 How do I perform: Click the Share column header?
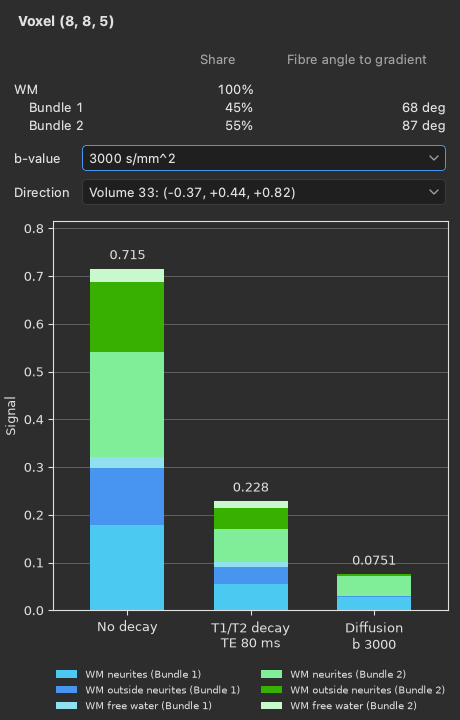(x=218, y=60)
